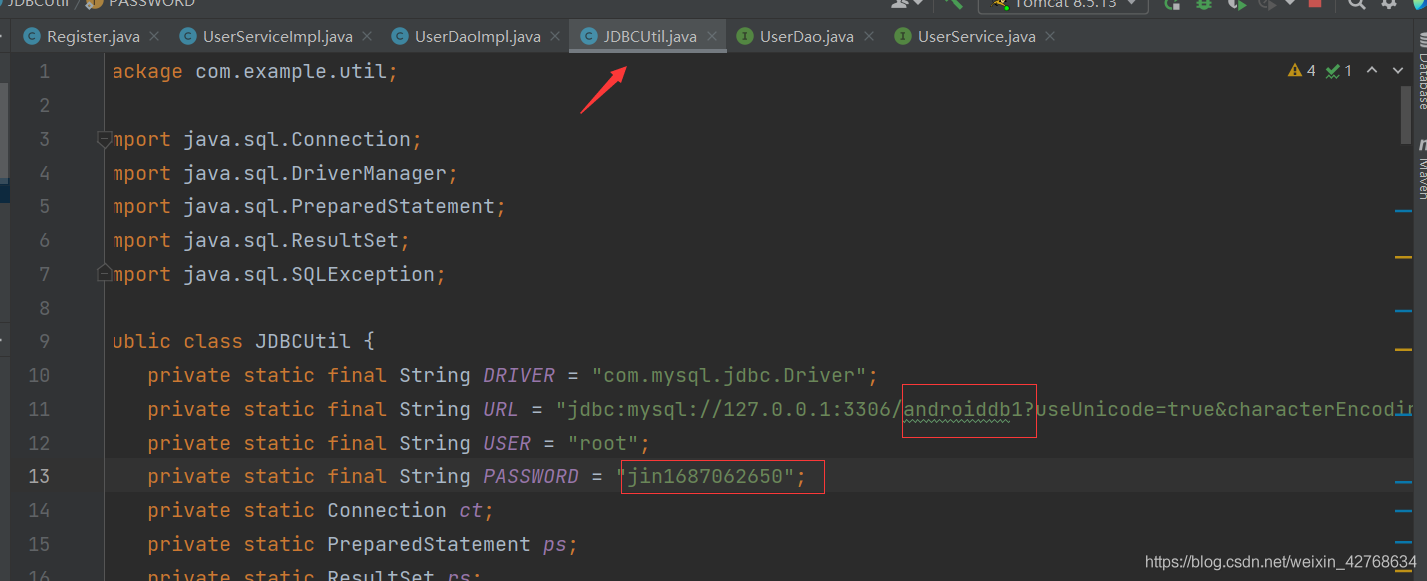
Task: Open the UserService.java tab
Action: point(976,37)
